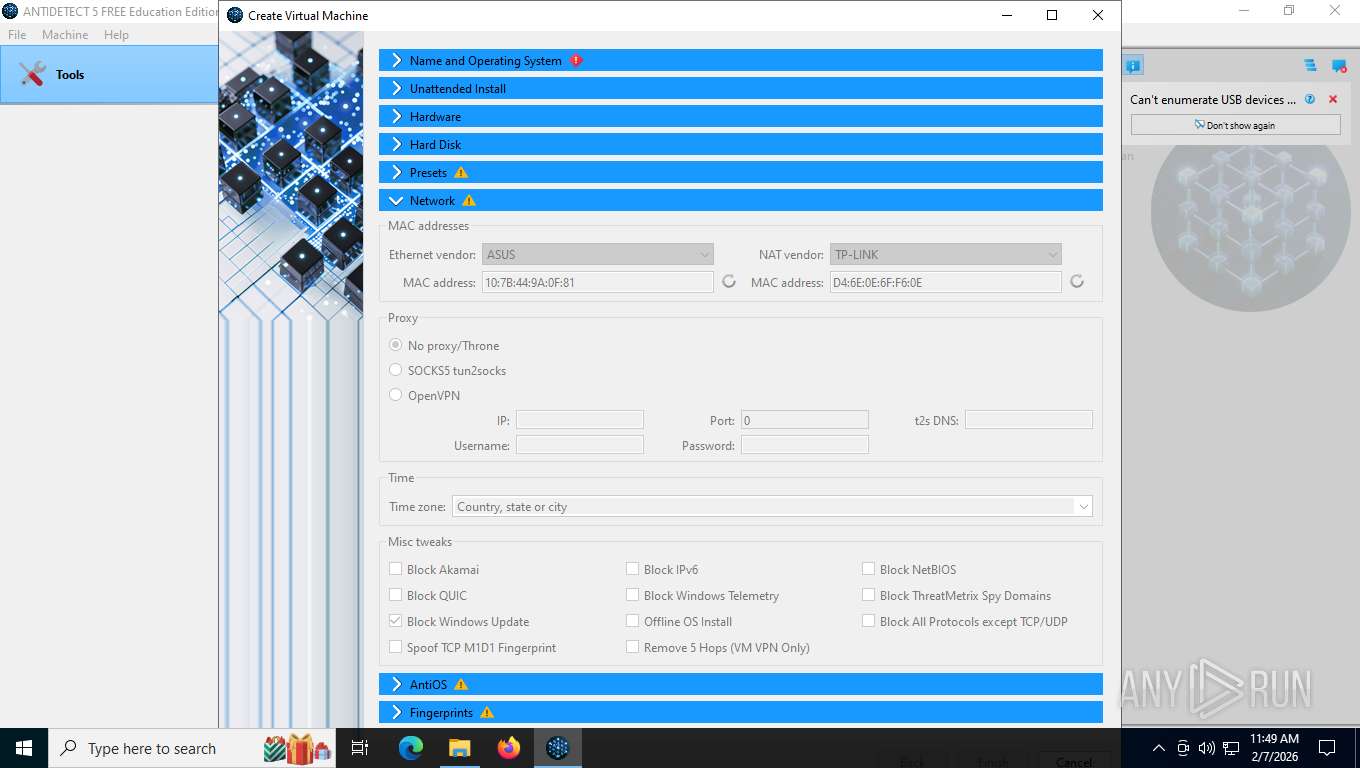
Task: Click the proxy IP input field
Action: pyautogui.click(x=580, y=420)
